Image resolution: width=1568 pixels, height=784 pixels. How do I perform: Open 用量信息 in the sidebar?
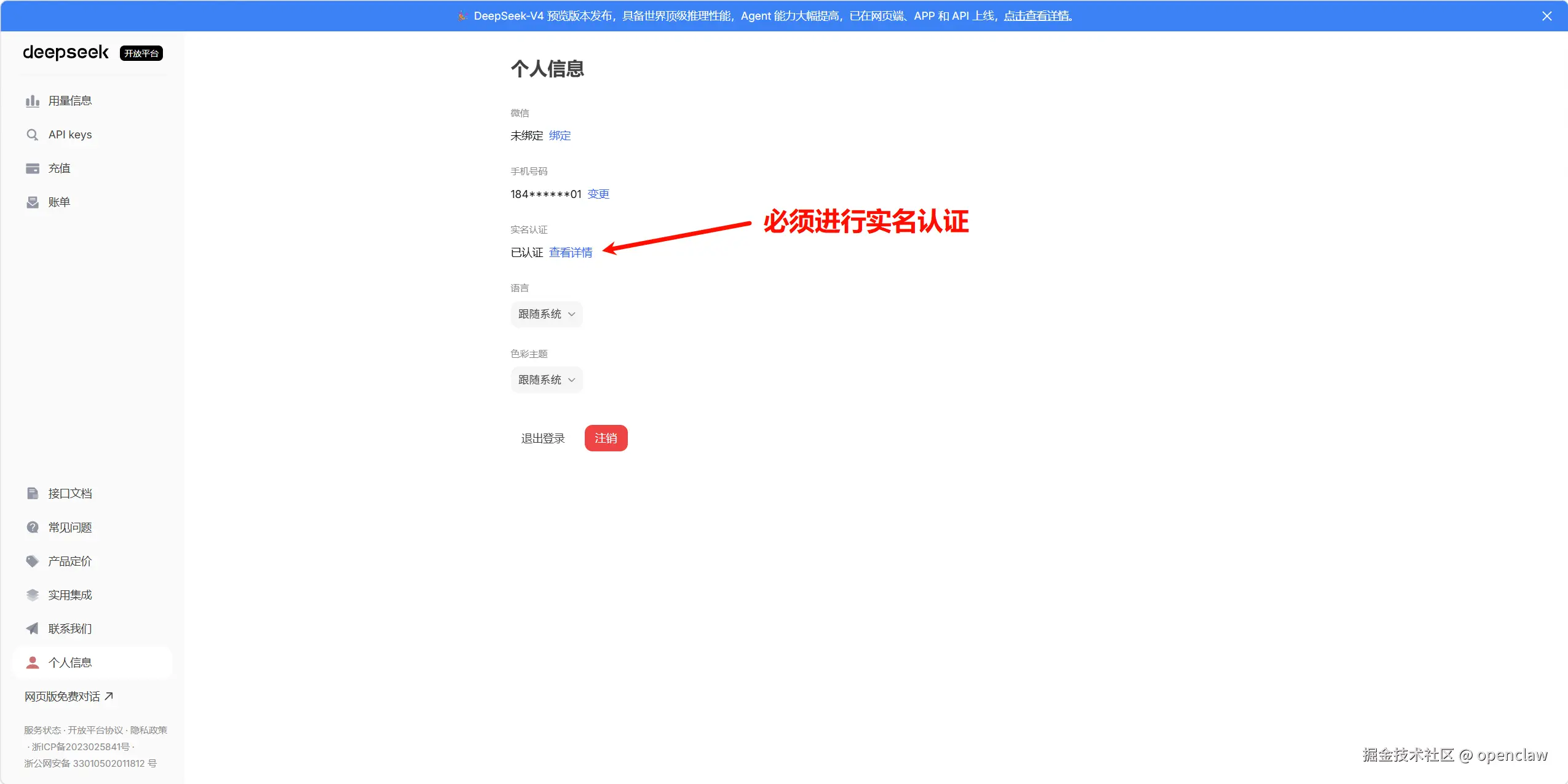92,101
